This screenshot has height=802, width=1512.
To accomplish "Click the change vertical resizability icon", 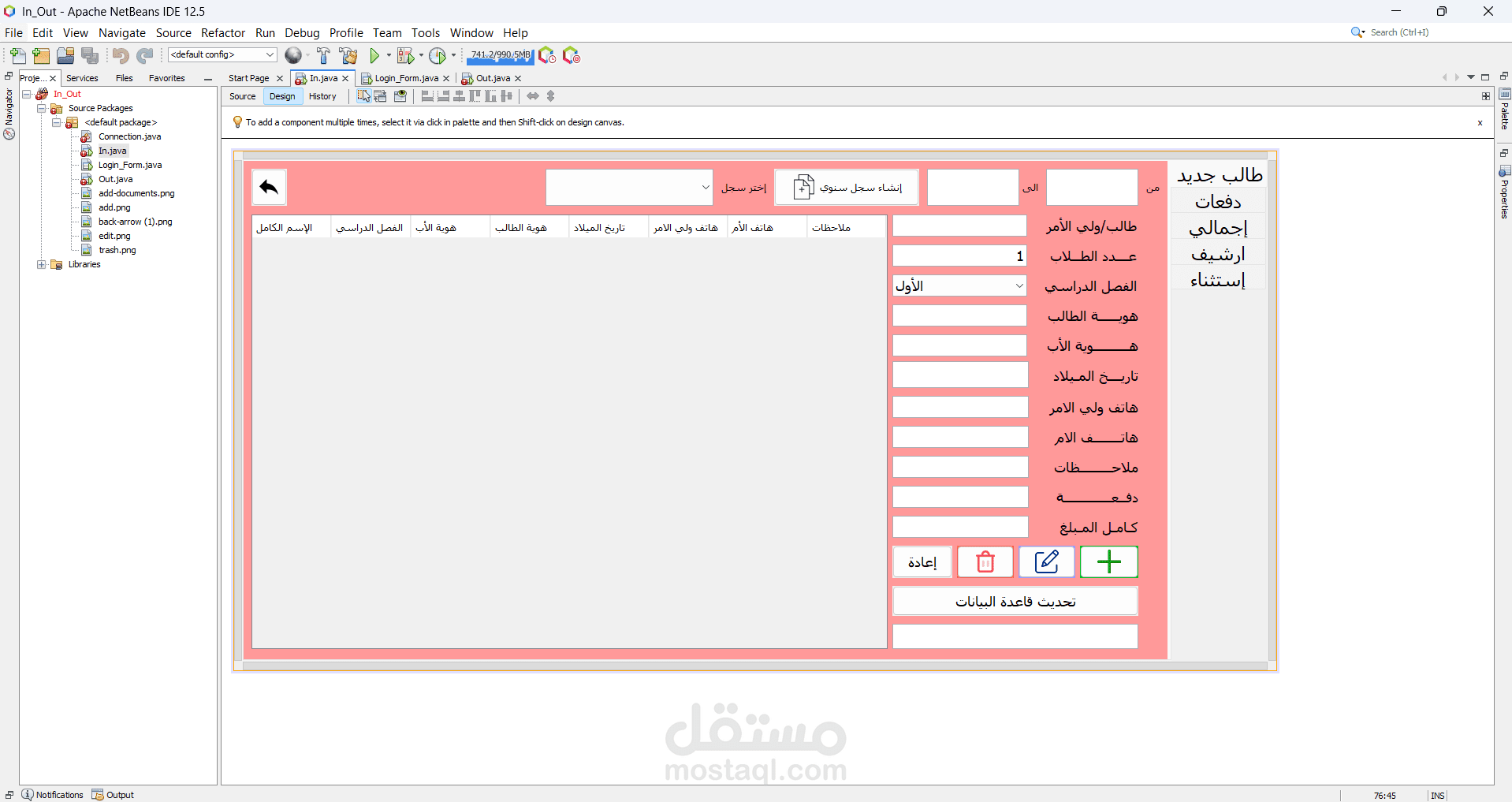I will point(551,96).
